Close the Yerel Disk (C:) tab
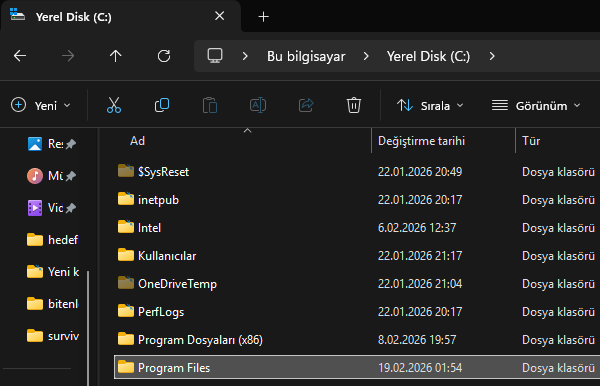Image resolution: width=600 pixels, height=386 pixels. tap(220, 16)
